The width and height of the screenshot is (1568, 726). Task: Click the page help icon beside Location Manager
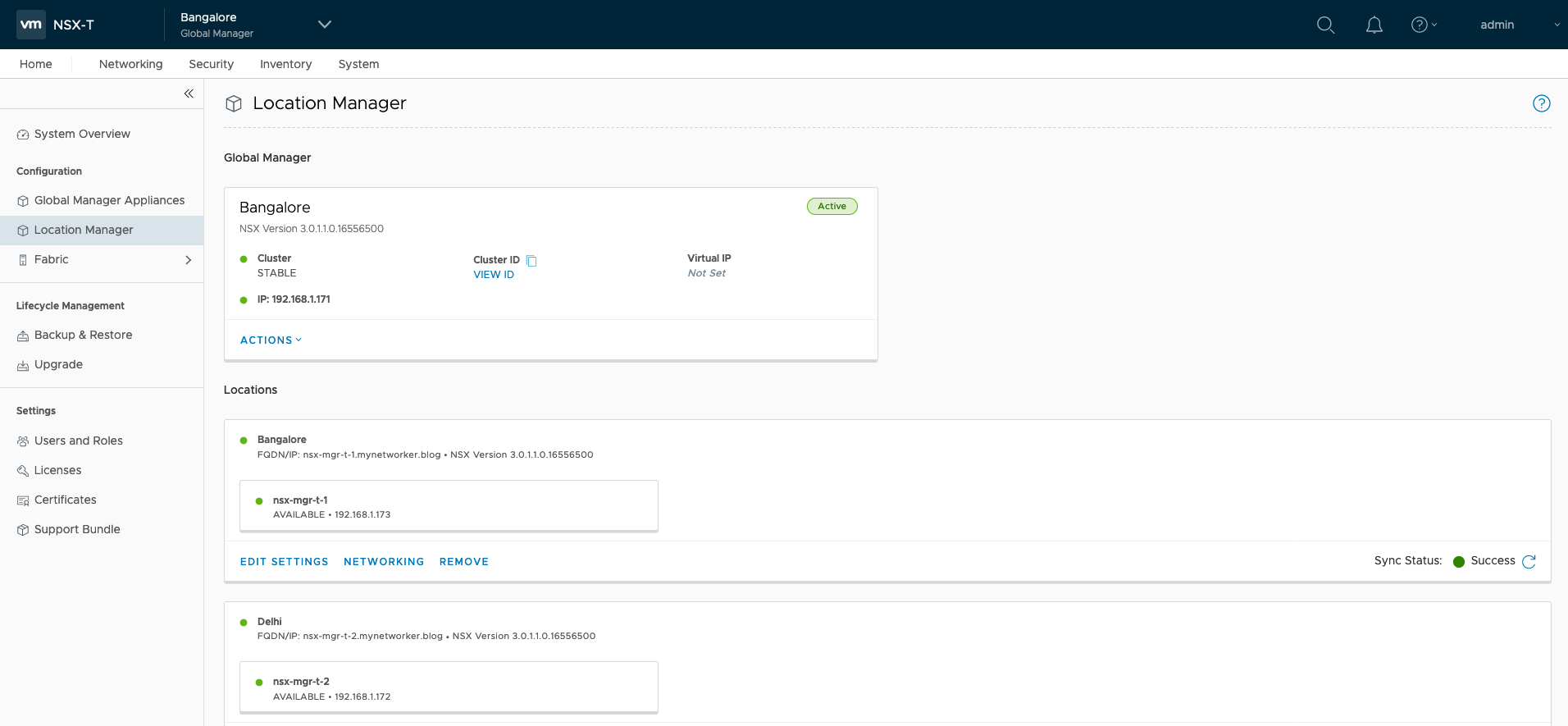tap(1541, 103)
